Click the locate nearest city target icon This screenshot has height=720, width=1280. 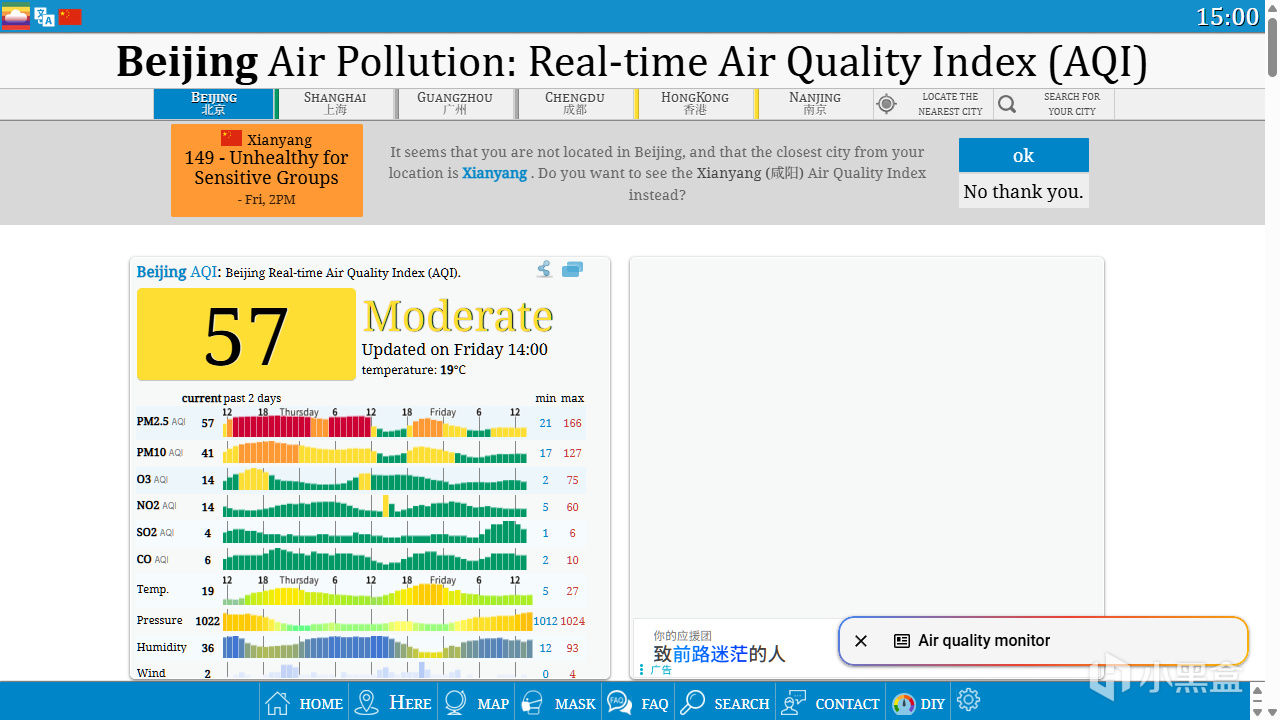pyautogui.click(x=886, y=104)
